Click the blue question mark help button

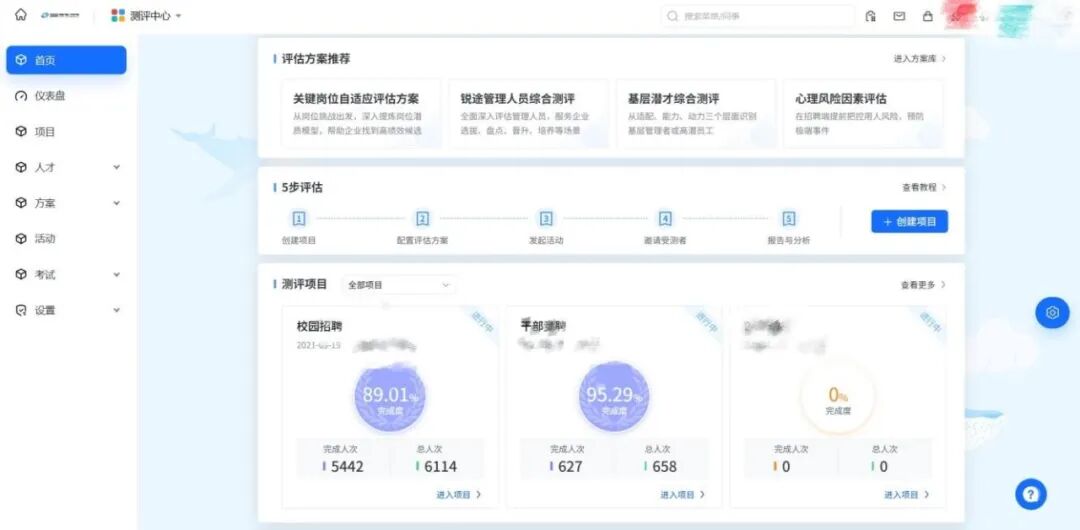(1030, 493)
